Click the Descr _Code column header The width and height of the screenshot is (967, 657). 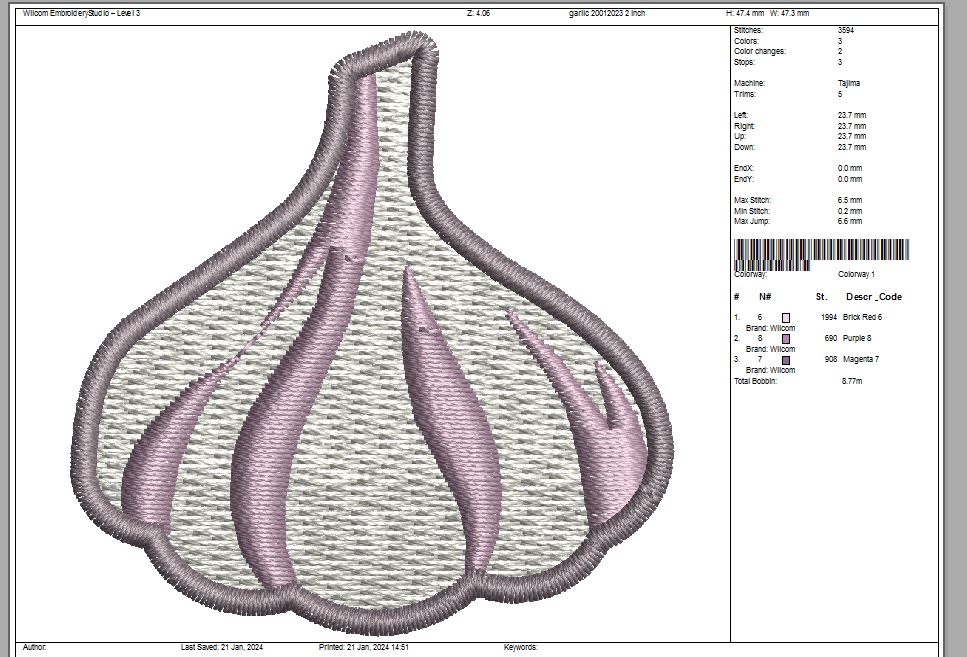click(x=873, y=297)
